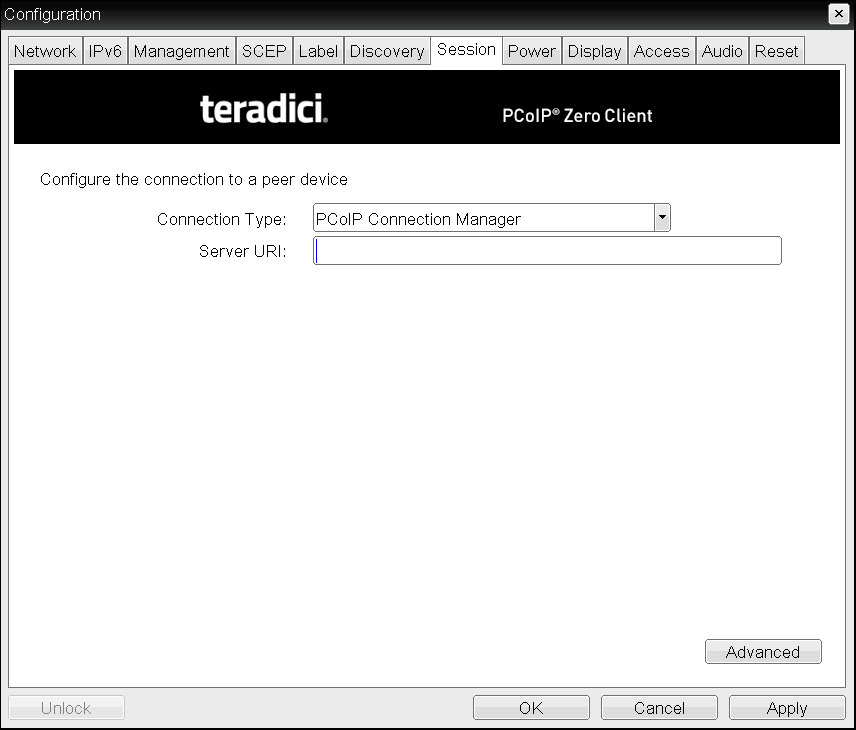
Task: Go to the Access tab
Action: pyautogui.click(x=662, y=51)
